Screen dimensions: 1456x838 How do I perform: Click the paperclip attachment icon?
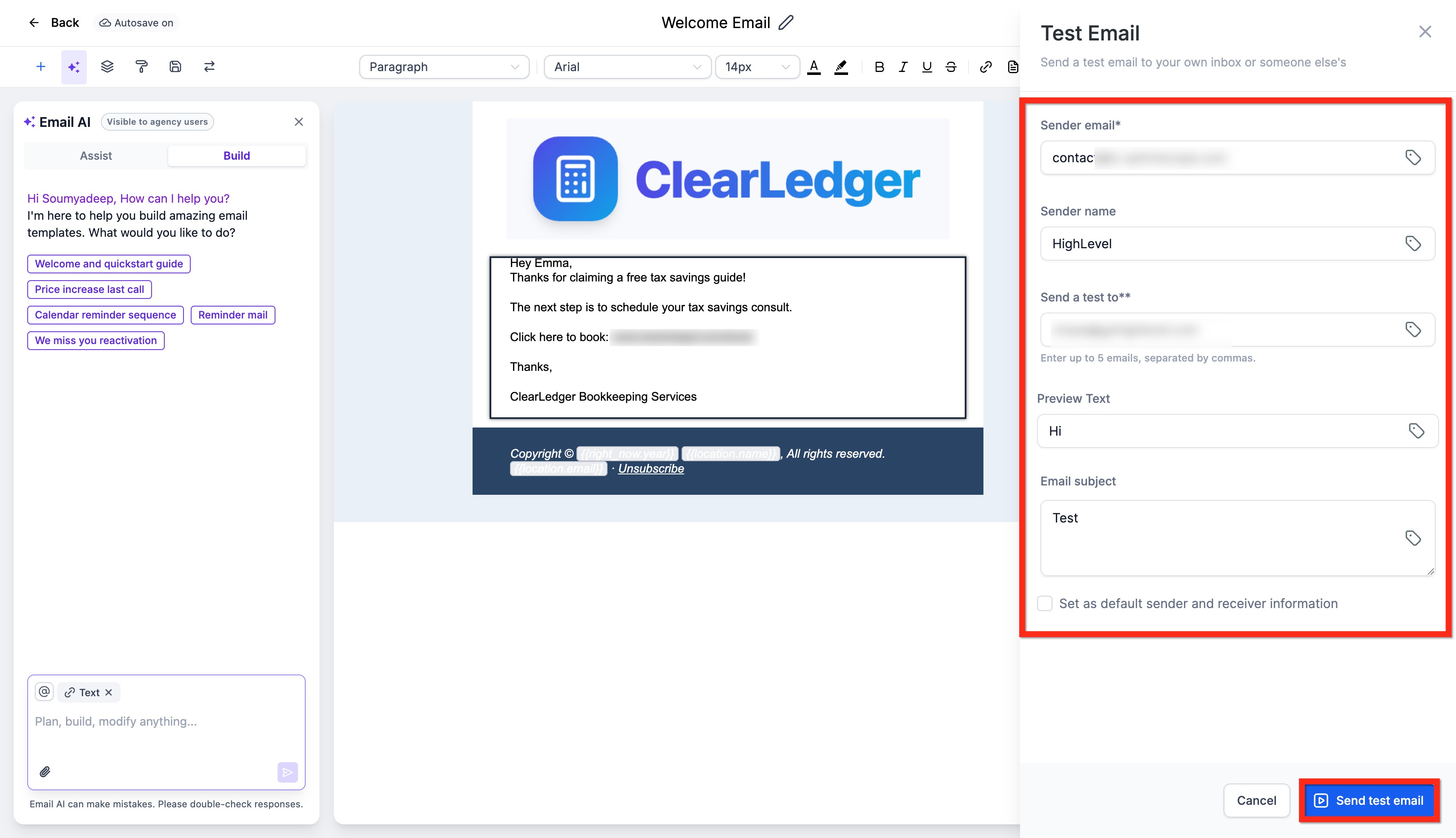tap(45, 772)
